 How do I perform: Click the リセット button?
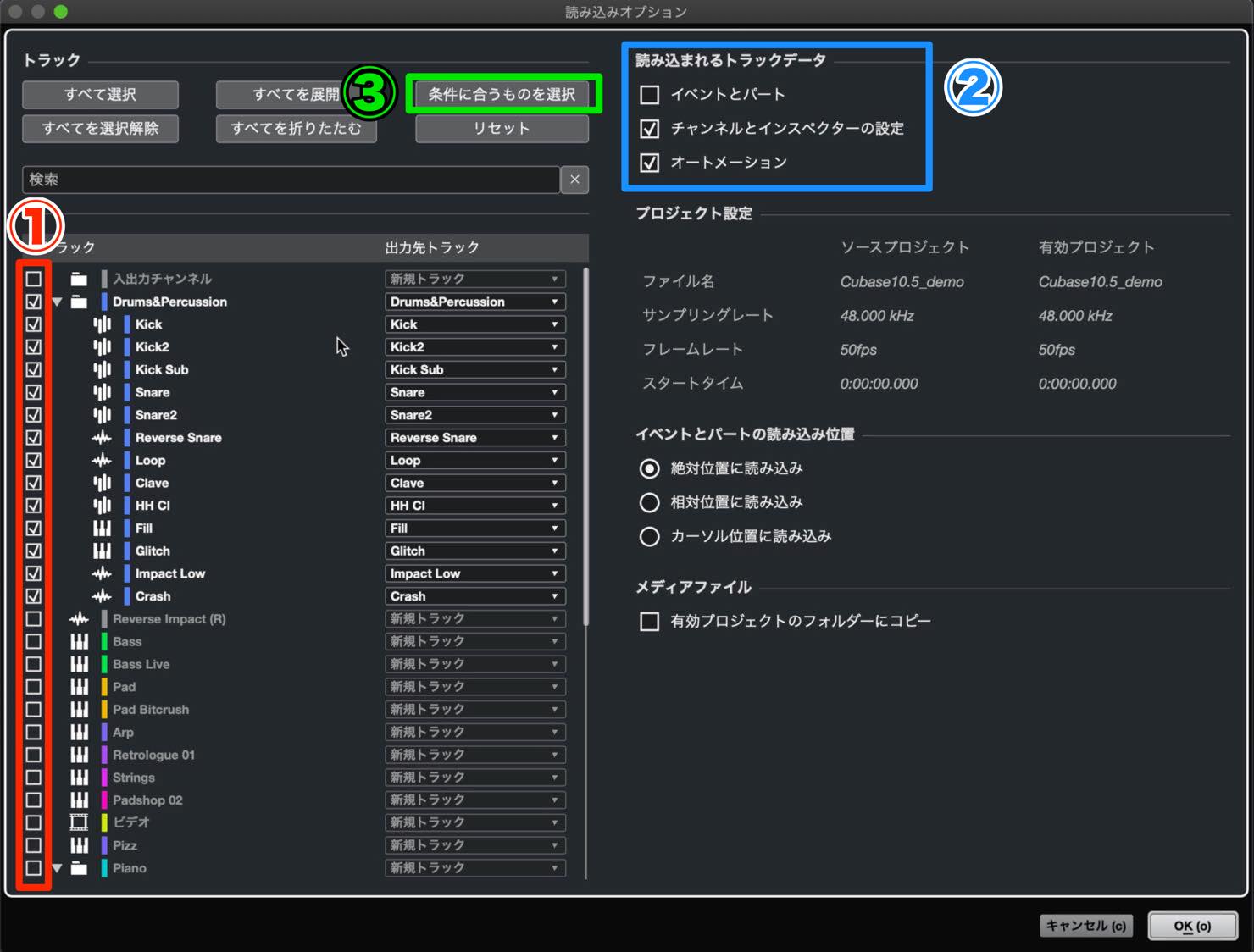(x=502, y=128)
